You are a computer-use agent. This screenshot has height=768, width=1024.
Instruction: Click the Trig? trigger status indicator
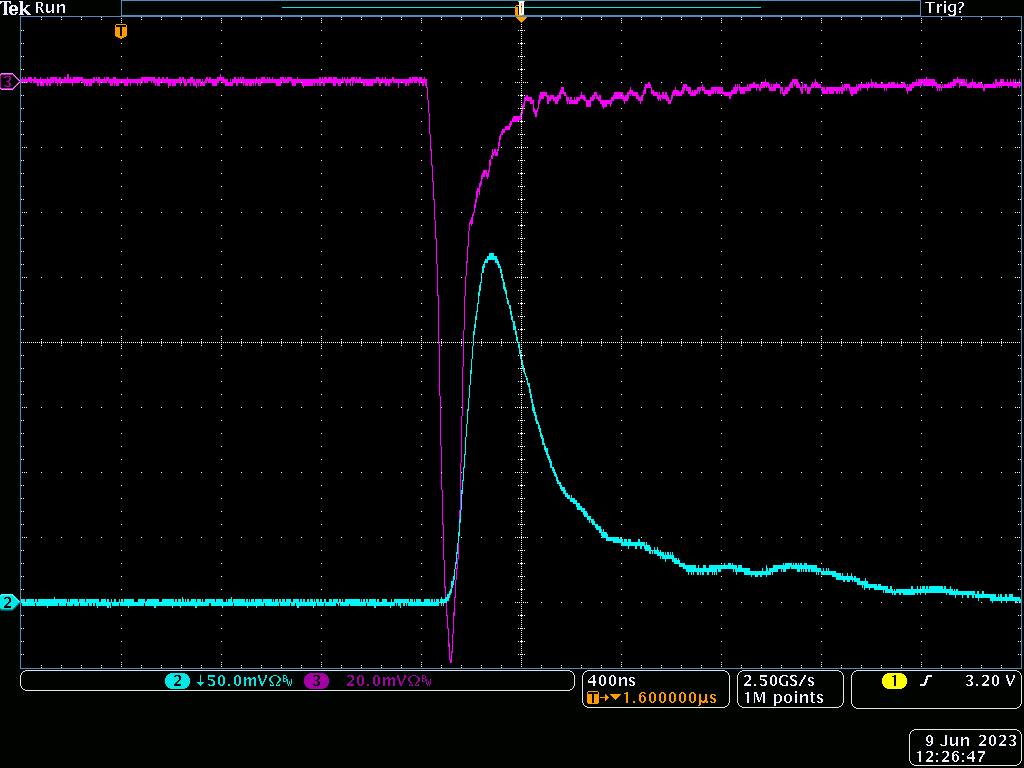[x=945, y=8]
